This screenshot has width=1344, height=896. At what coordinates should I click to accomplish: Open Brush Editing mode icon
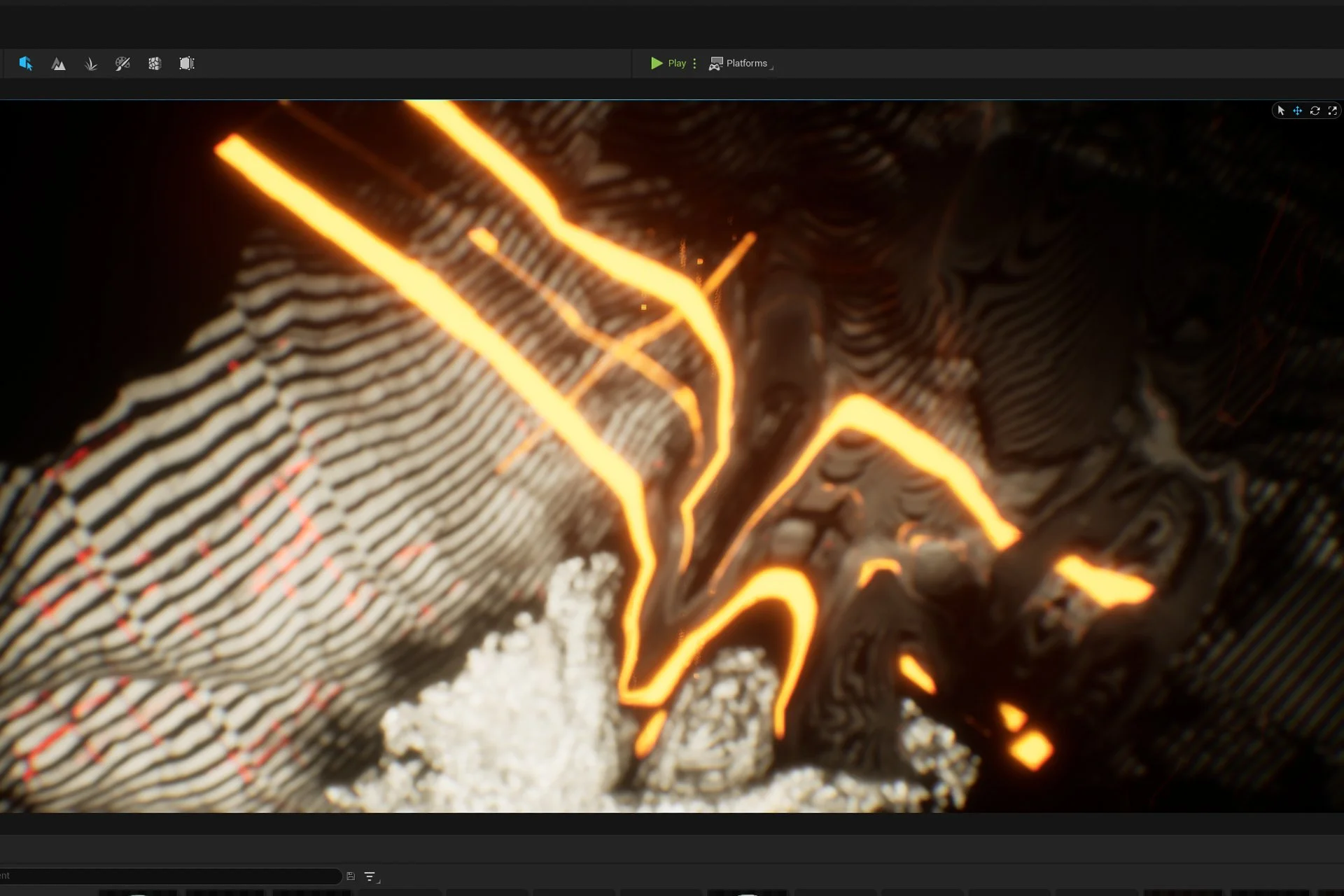point(187,64)
